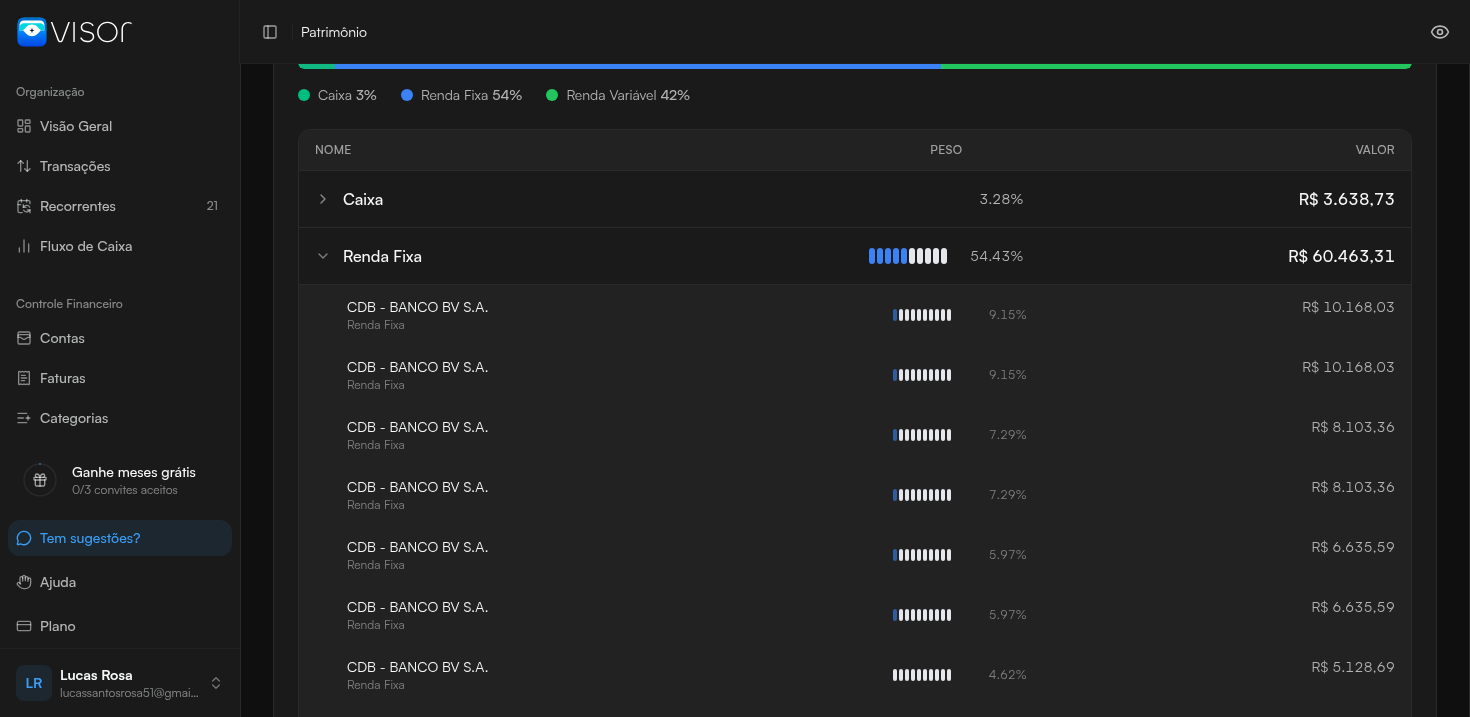Open the Plano menu item
1470x717 pixels.
(x=58, y=626)
